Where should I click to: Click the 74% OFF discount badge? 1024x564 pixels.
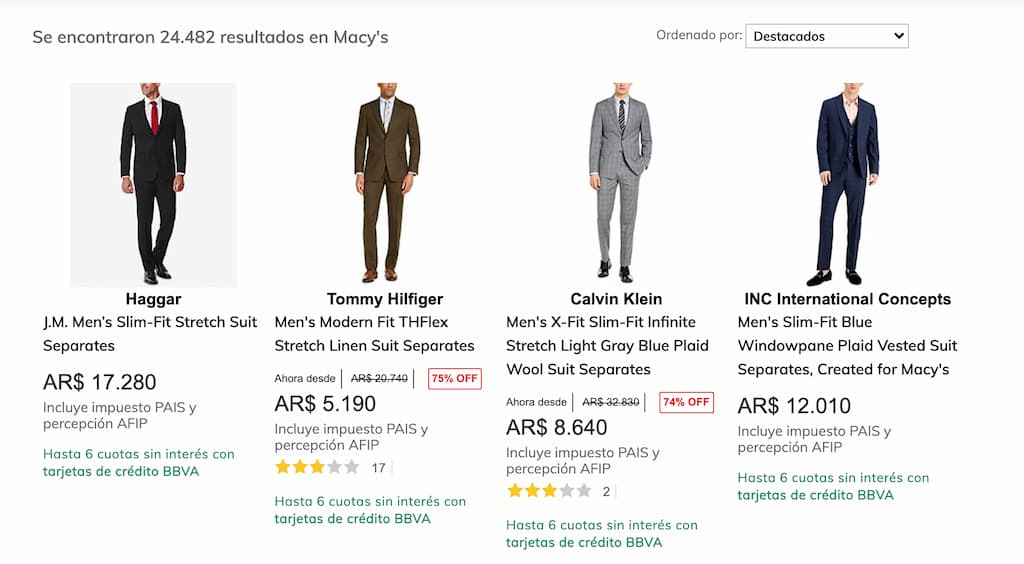[686, 403]
